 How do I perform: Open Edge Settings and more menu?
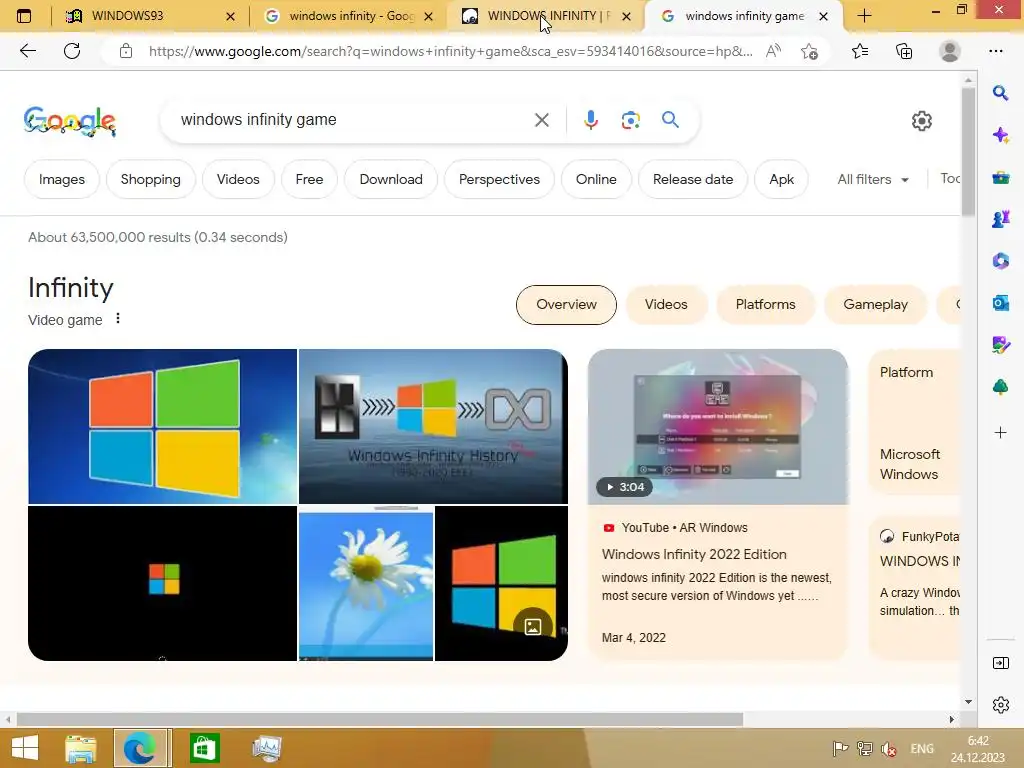tap(995, 51)
